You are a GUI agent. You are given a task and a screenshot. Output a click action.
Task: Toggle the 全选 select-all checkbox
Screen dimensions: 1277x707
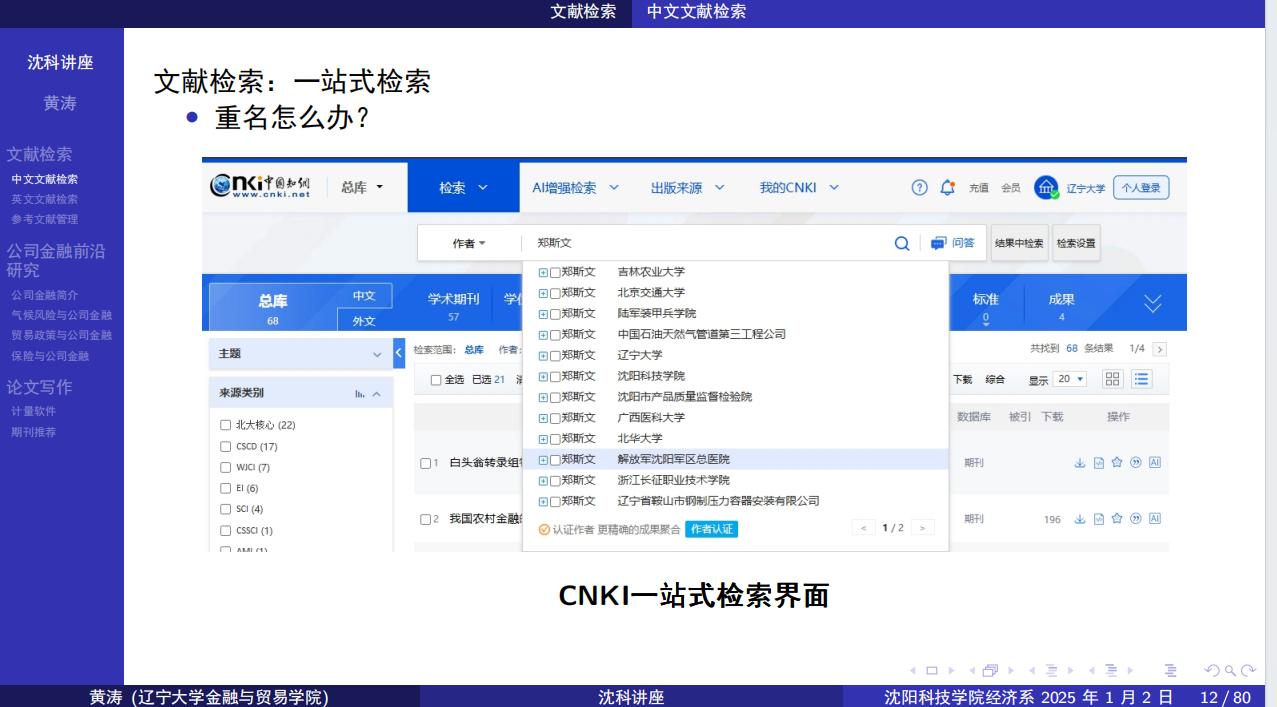[435, 380]
